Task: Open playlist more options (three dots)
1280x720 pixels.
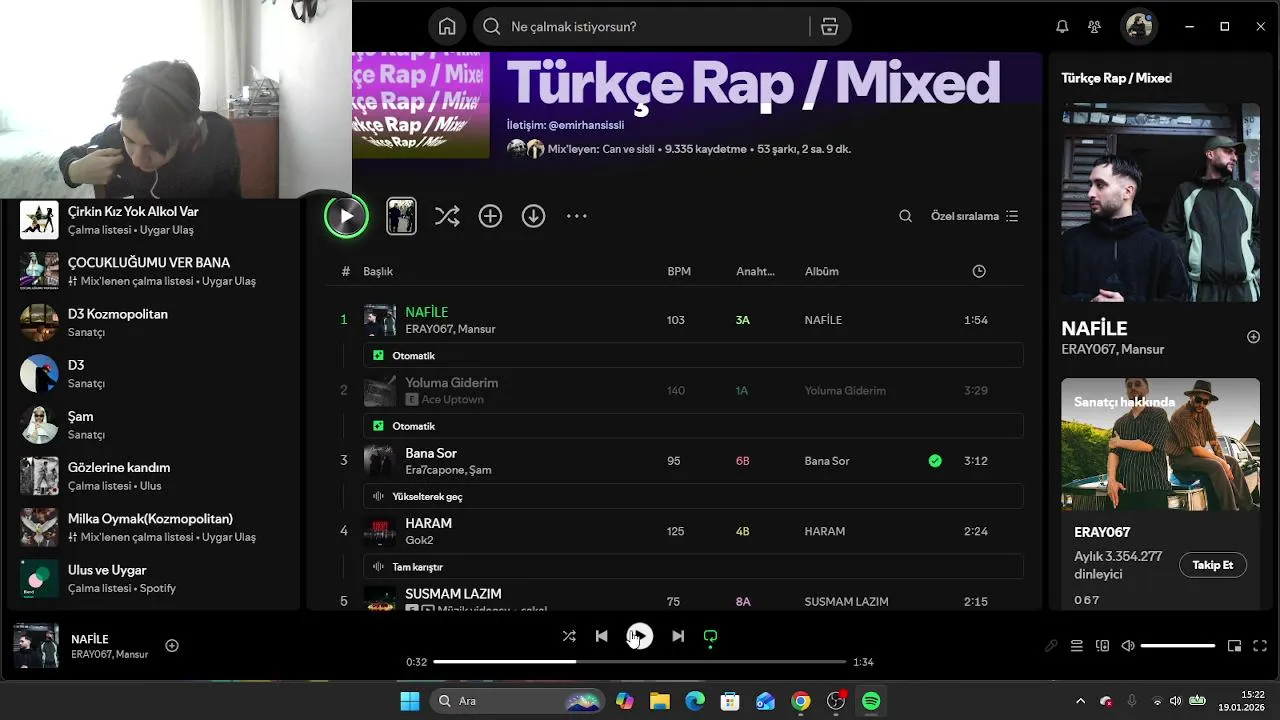Action: coord(577,216)
